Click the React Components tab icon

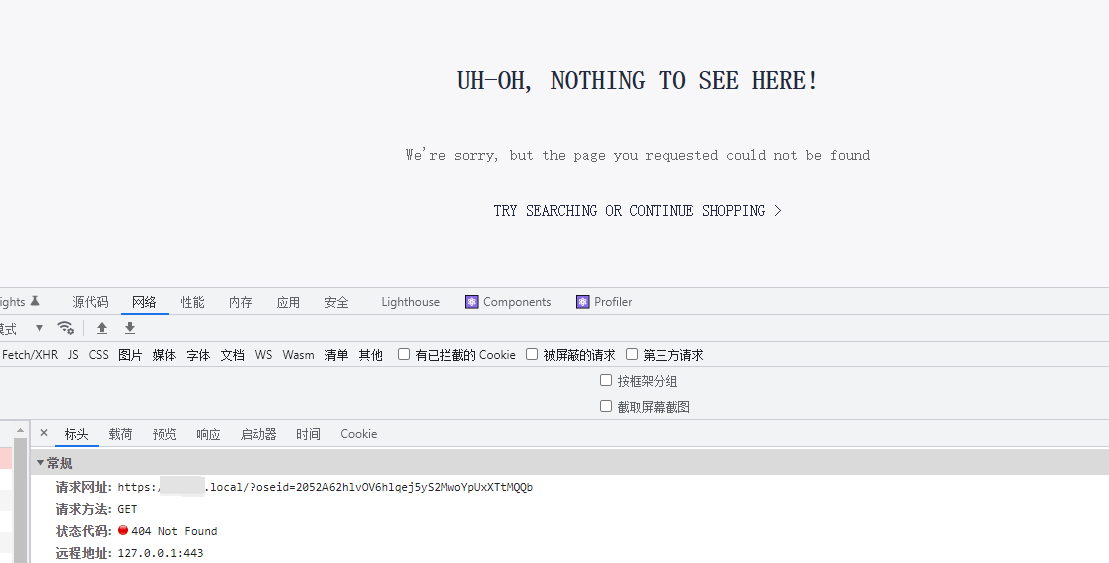pyautogui.click(x=472, y=302)
